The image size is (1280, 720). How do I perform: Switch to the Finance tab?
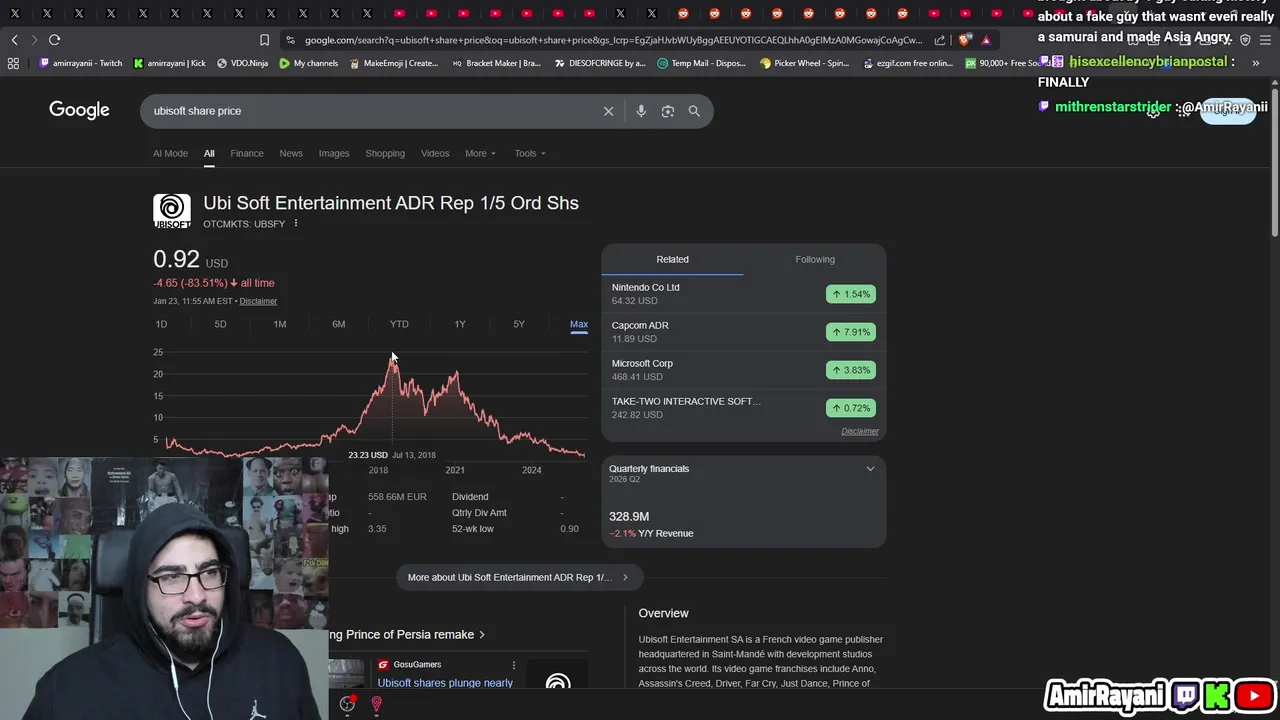click(247, 153)
